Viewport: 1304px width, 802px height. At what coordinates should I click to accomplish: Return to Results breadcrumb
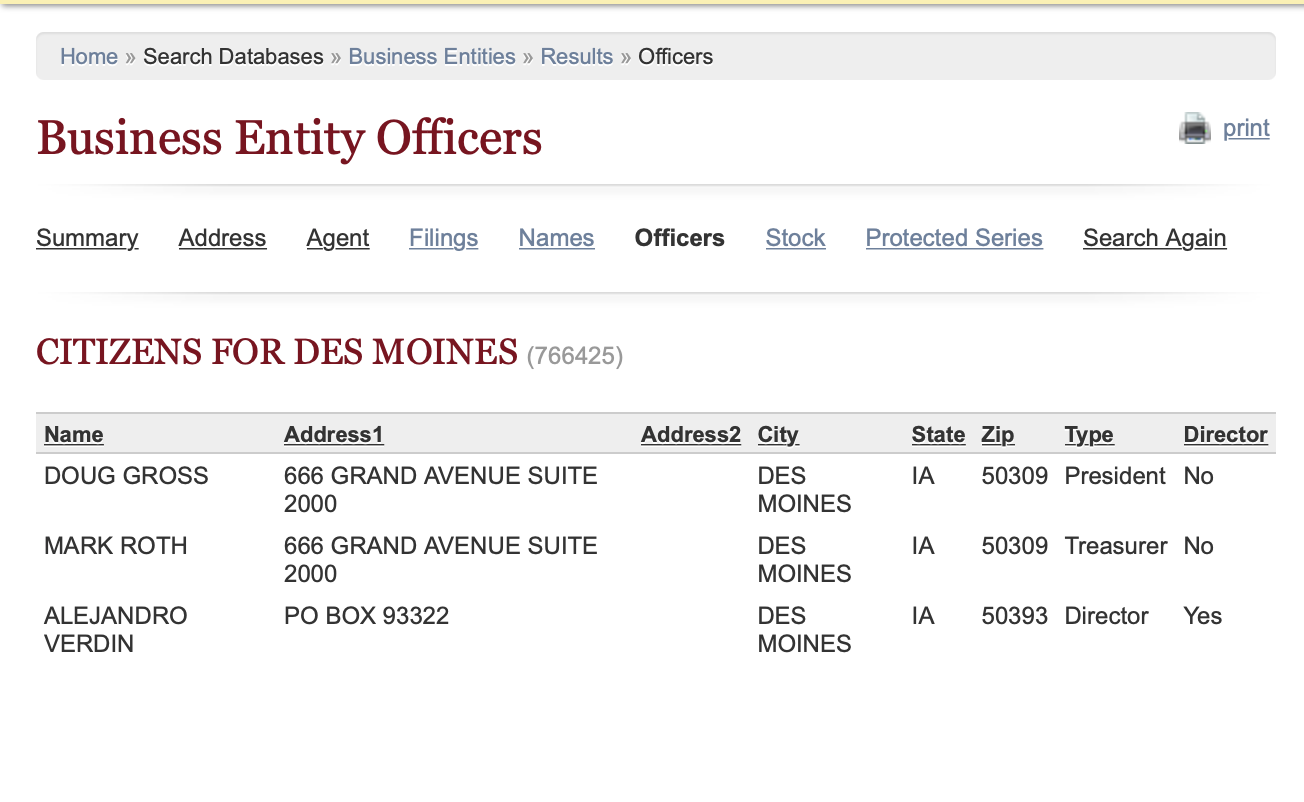point(577,56)
